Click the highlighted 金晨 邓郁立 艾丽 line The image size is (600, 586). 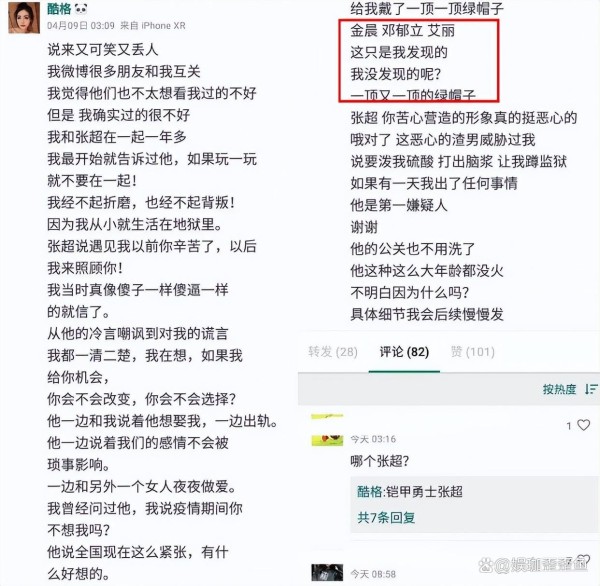point(403,31)
